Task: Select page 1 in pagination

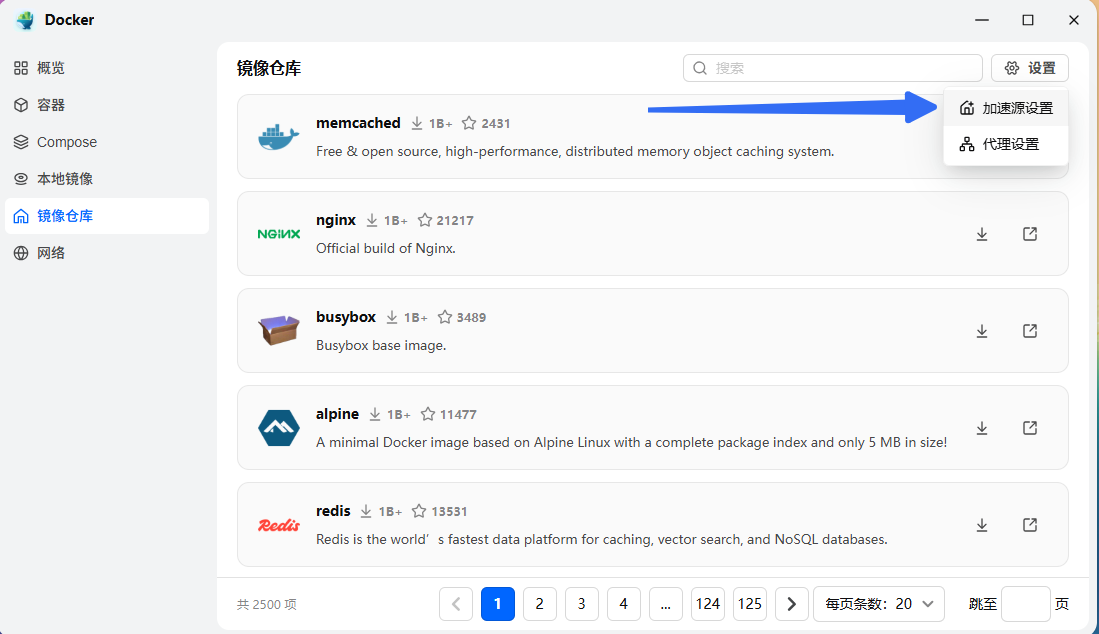Action: click(498, 604)
